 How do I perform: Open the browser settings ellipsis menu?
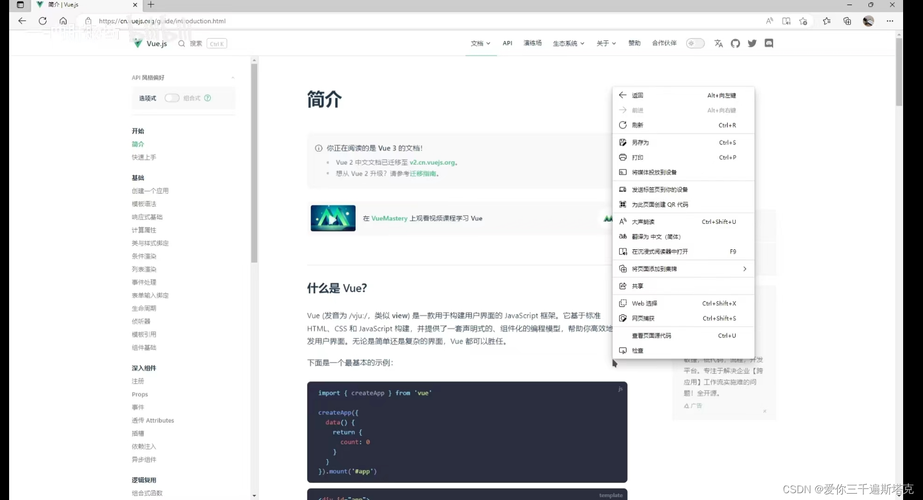tap(889, 21)
